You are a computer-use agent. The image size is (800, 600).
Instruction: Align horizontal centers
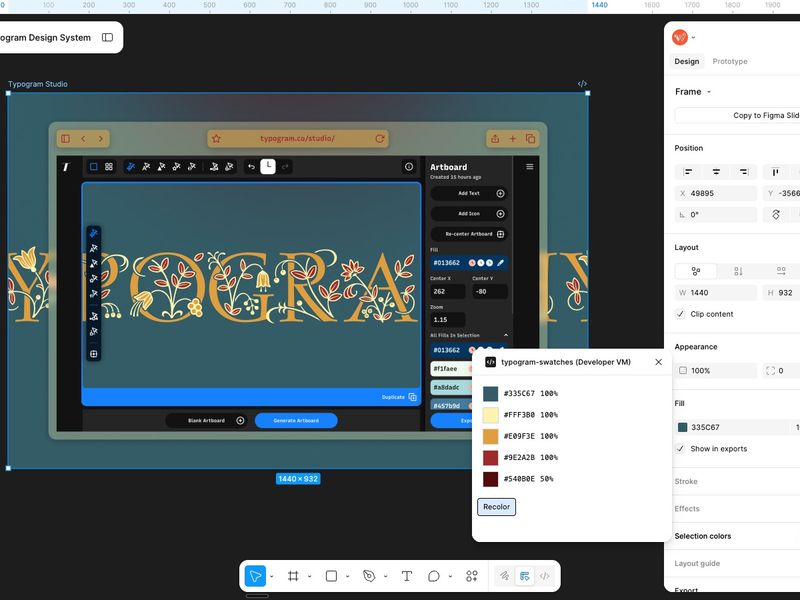716,172
